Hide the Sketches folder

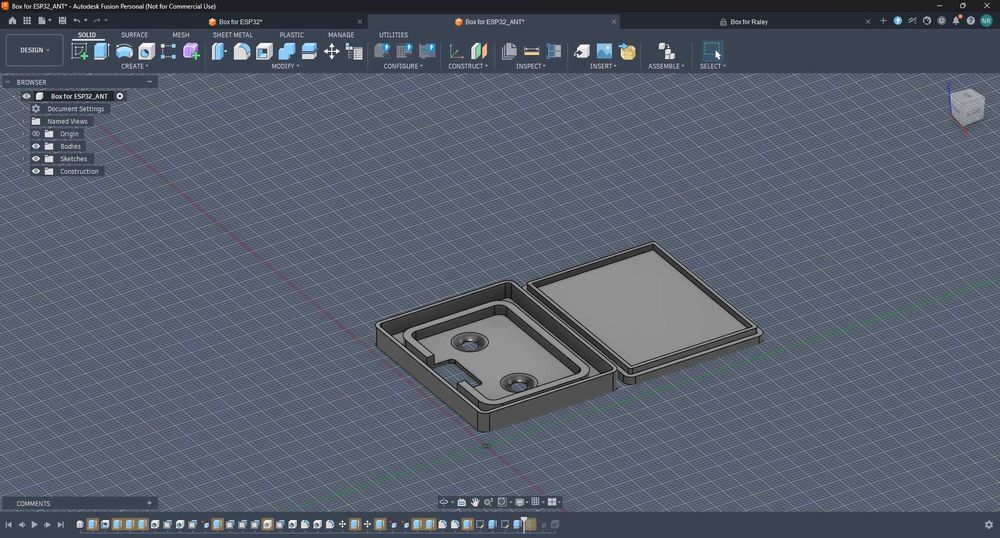coord(36,159)
